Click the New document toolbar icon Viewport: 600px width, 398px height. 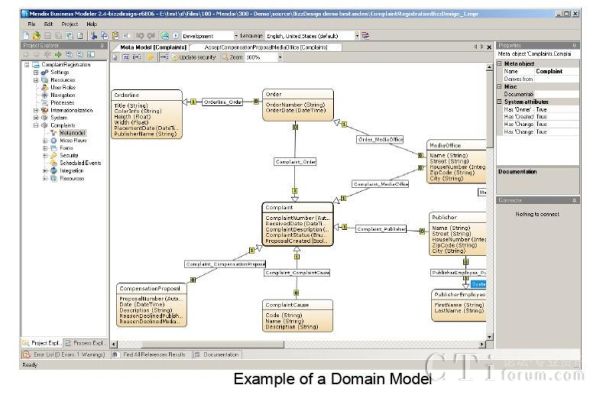(26, 36)
